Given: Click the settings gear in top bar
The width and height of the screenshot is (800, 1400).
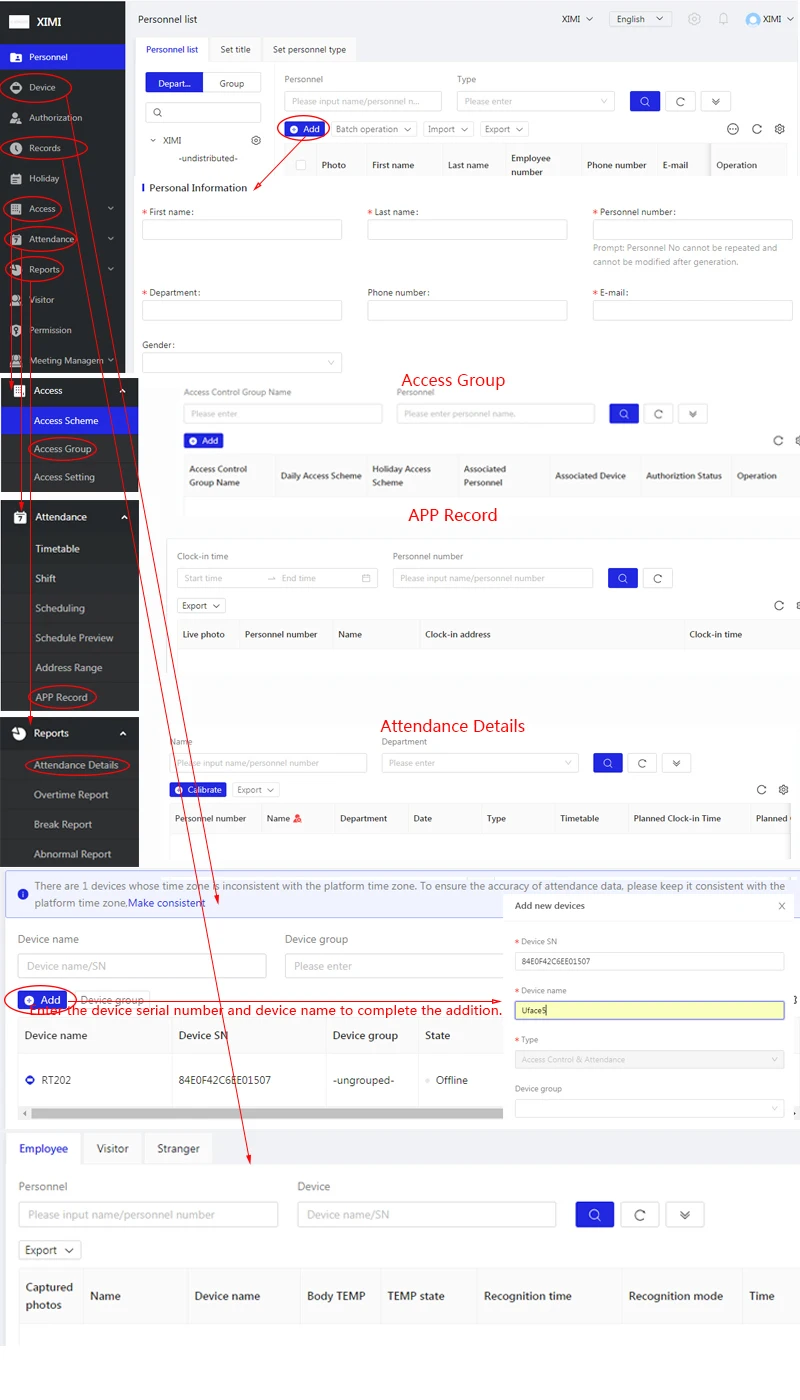Looking at the screenshot, I should tap(694, 19).
